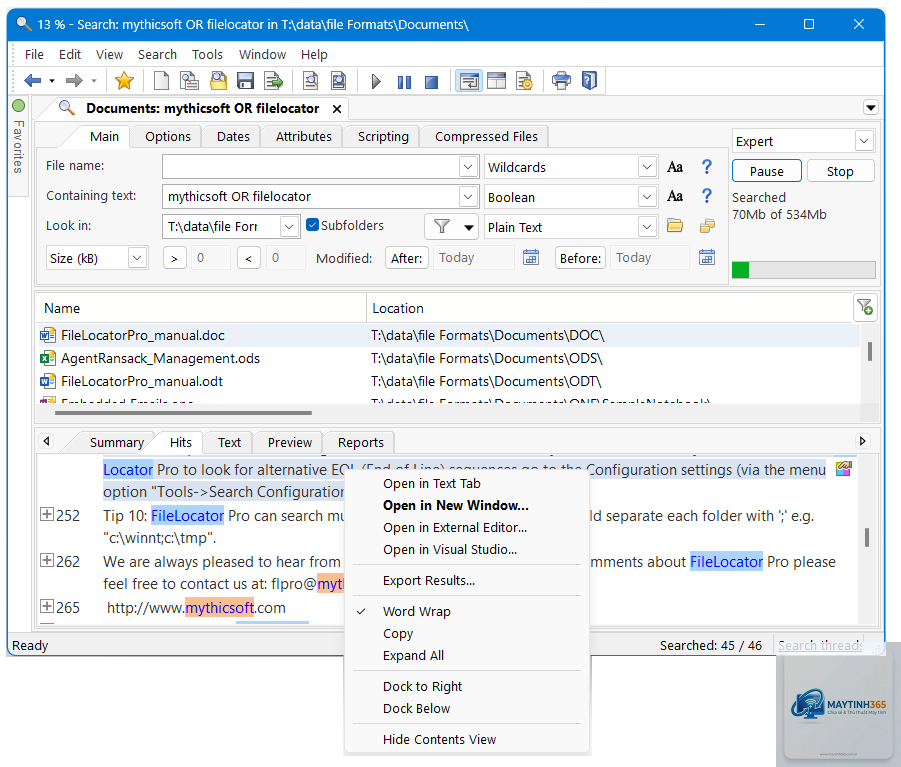Screen dimensions: 901x767
Task: Expand the Boolean expression type dropdown
Action: click(647, 197)
